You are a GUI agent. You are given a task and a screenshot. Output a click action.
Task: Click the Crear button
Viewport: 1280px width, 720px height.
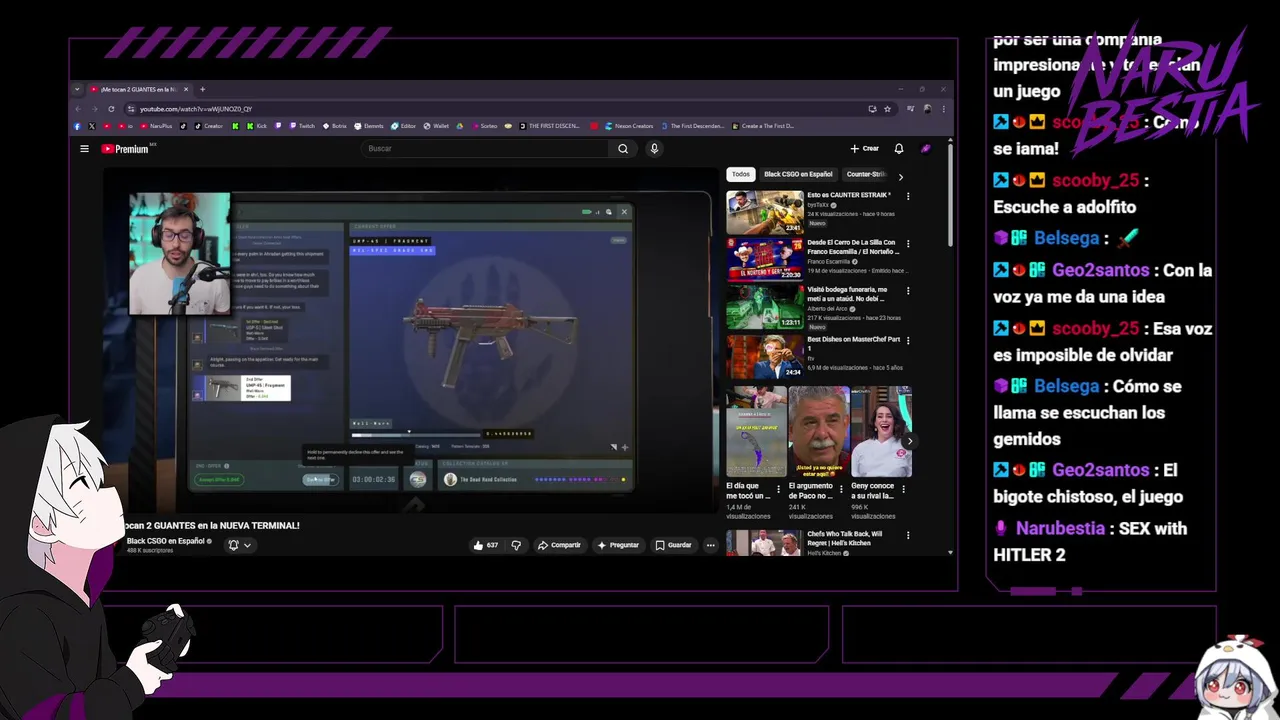point(865,149)
